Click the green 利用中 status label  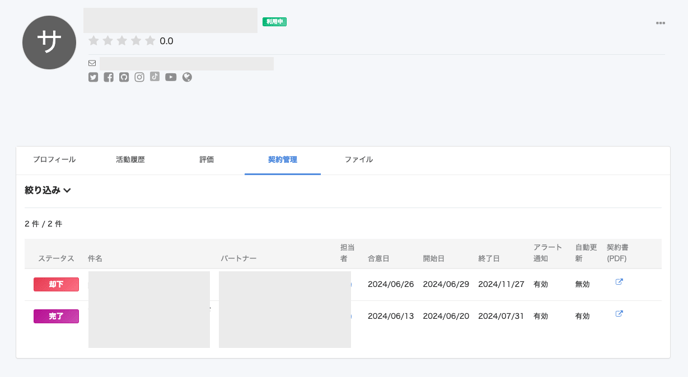(275, 22)
